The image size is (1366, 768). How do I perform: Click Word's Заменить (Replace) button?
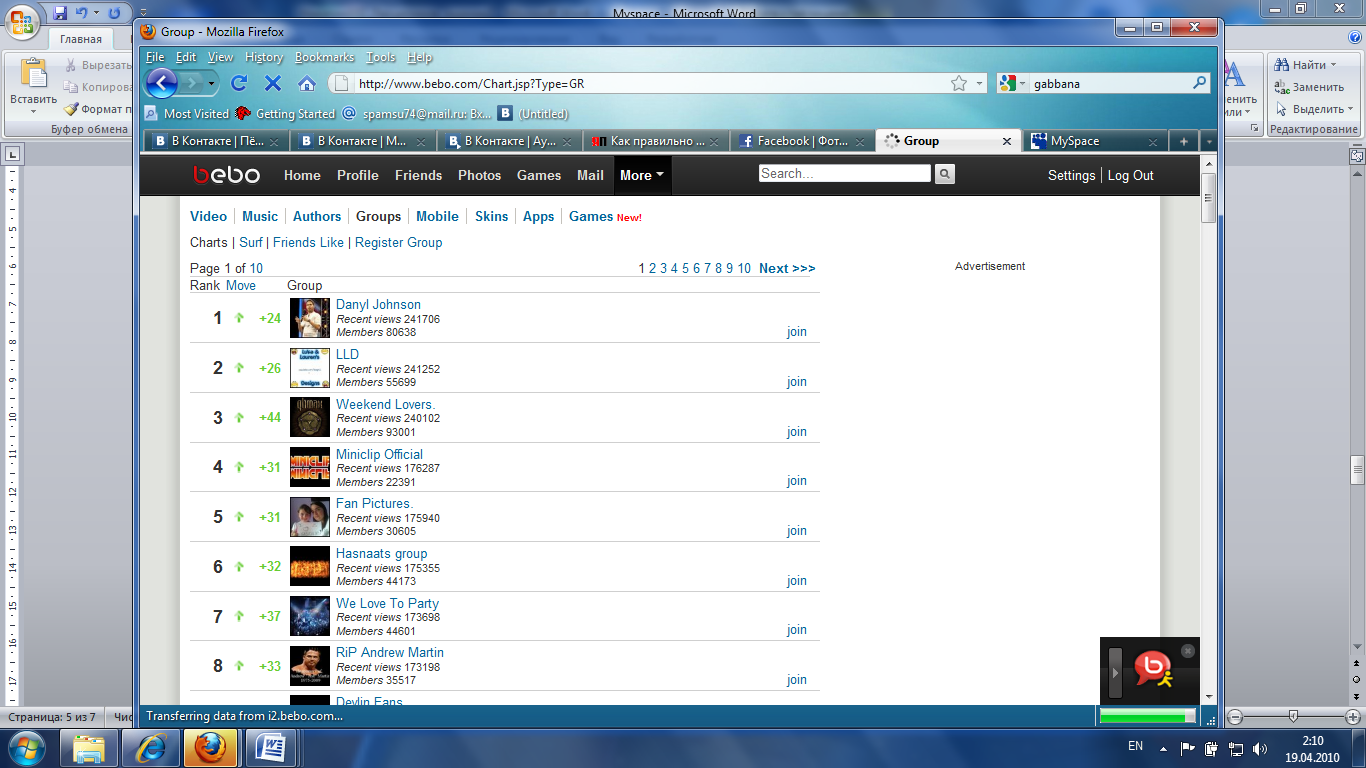[x=1310, y=87]
